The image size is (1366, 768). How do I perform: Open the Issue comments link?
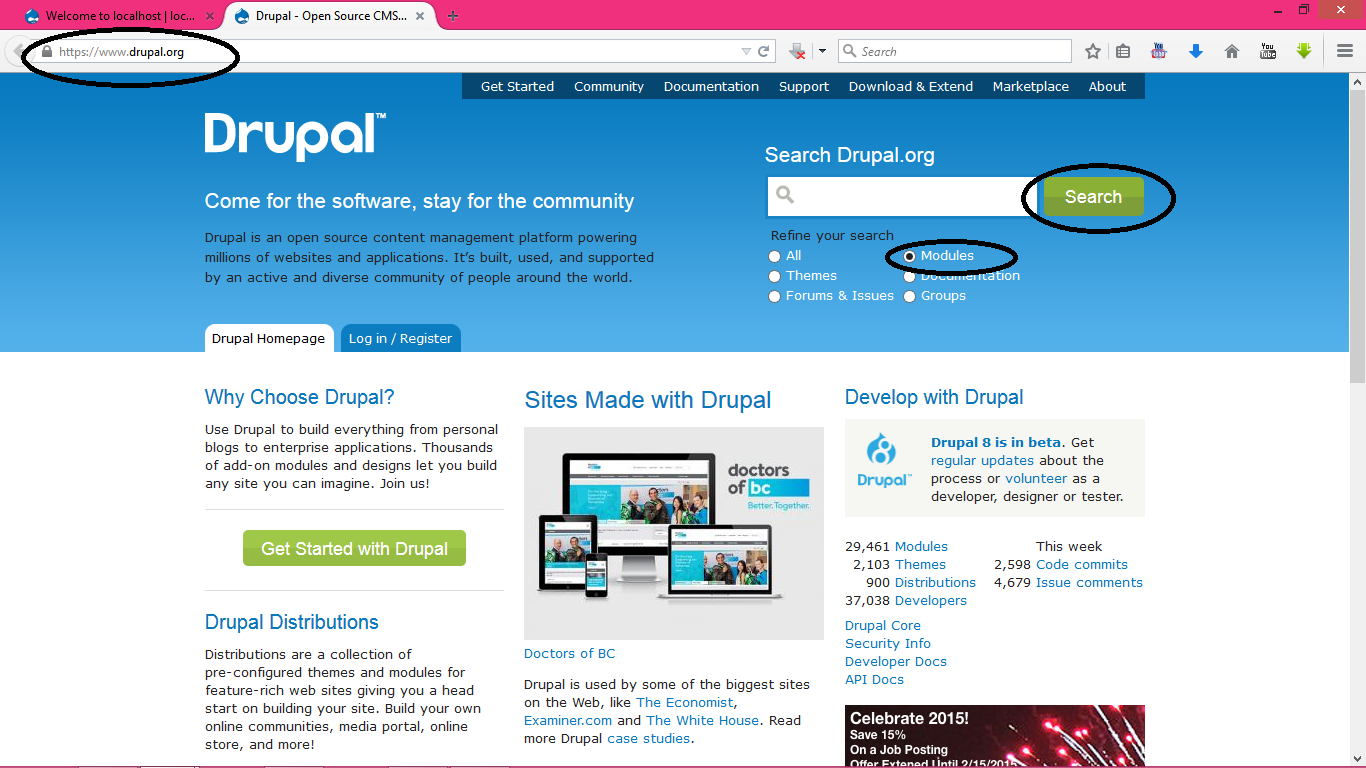[1089, 582]
